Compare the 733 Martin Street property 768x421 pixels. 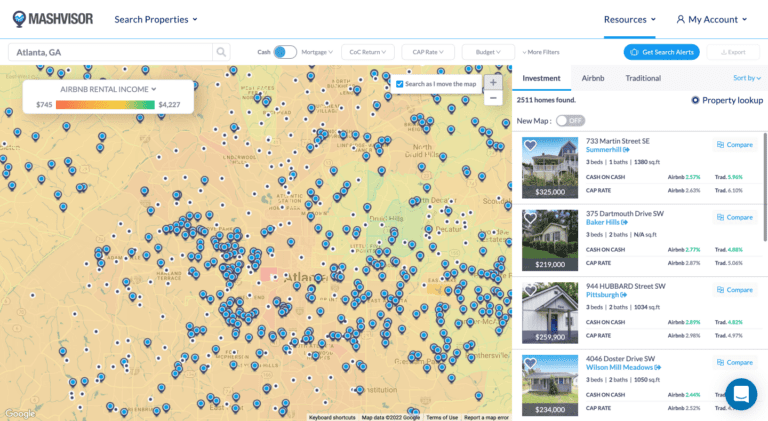pyautogui.click(x=734, y=145)
